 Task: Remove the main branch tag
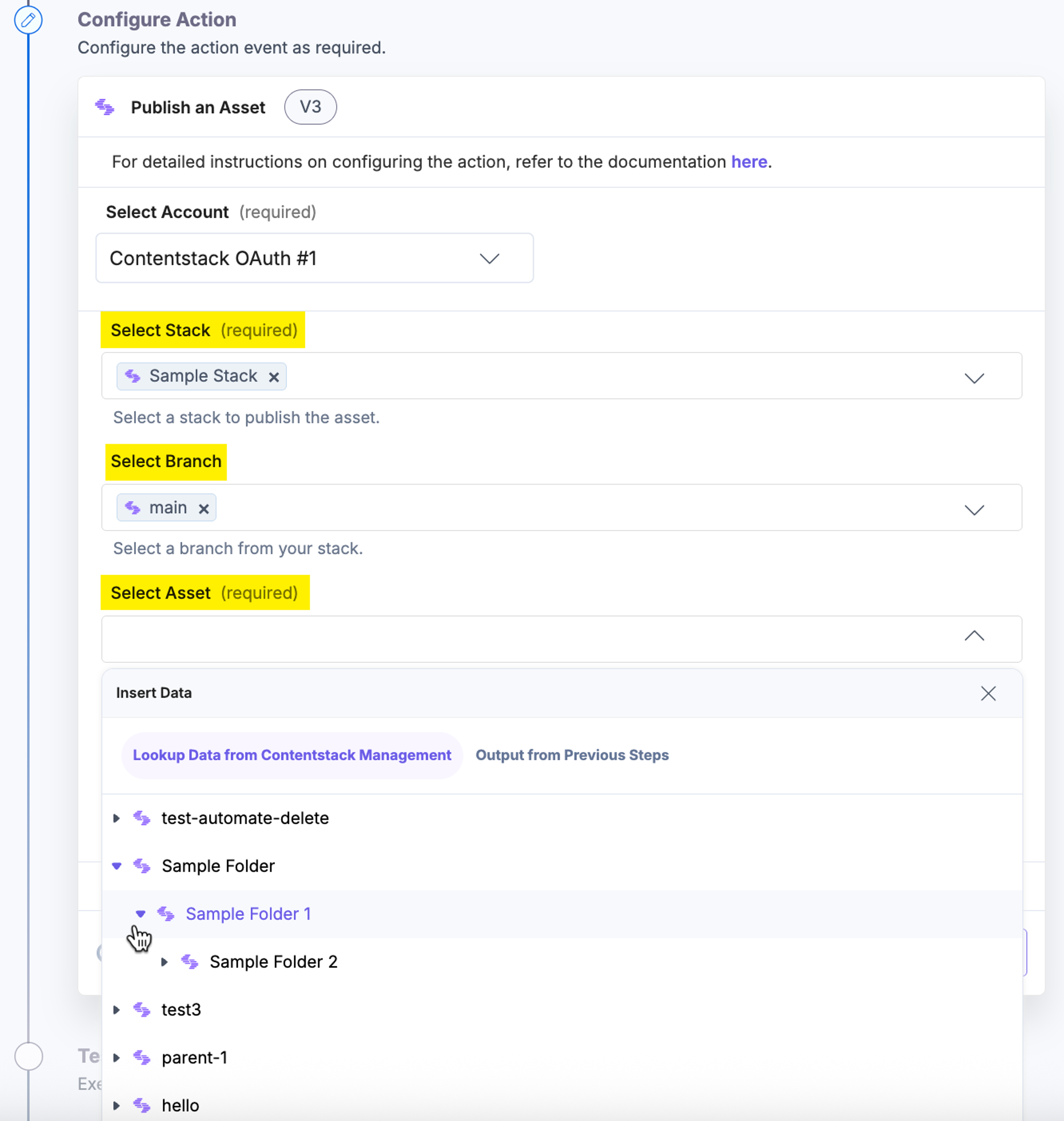coord(204,509)
